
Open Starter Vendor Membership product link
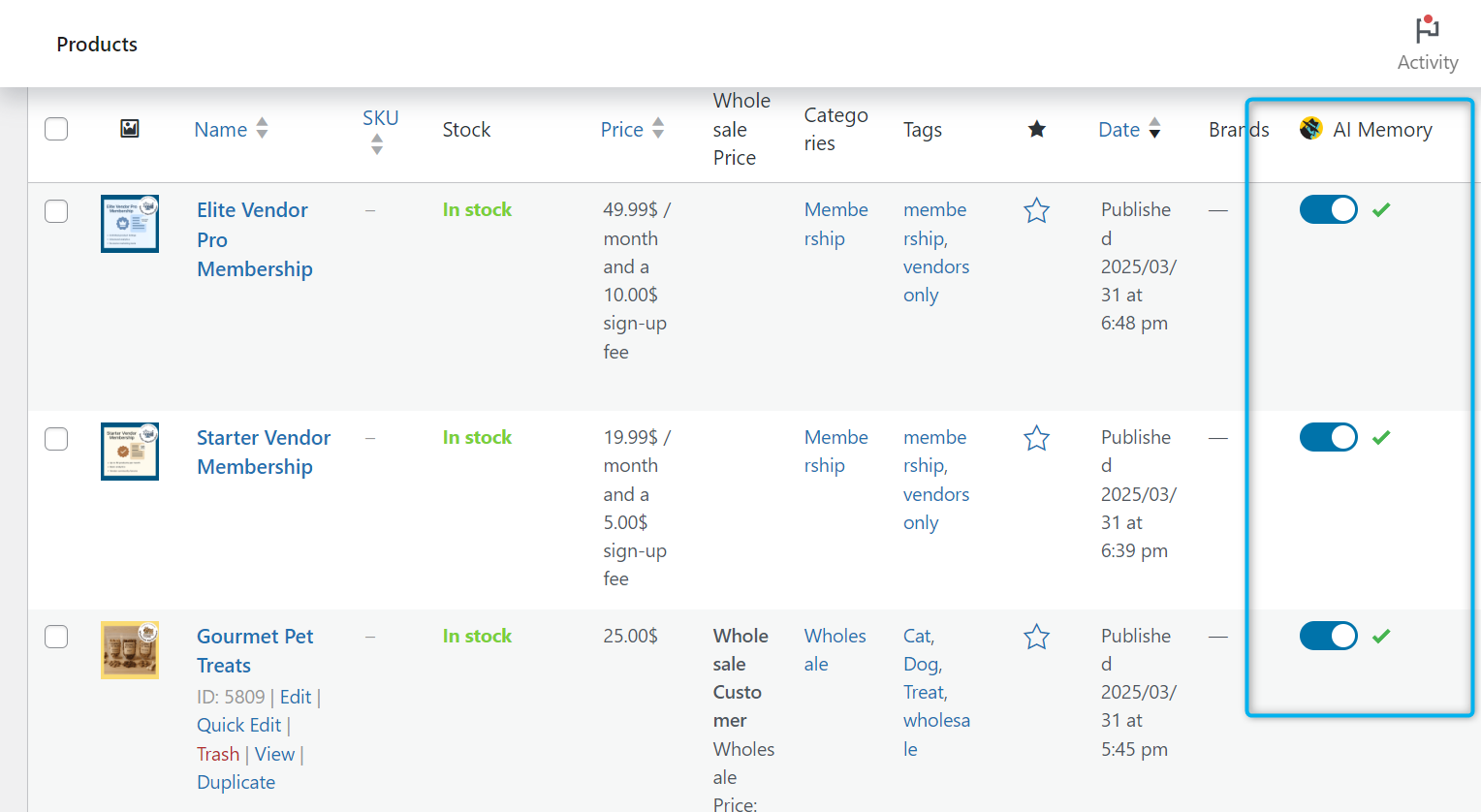pos(264,452)
